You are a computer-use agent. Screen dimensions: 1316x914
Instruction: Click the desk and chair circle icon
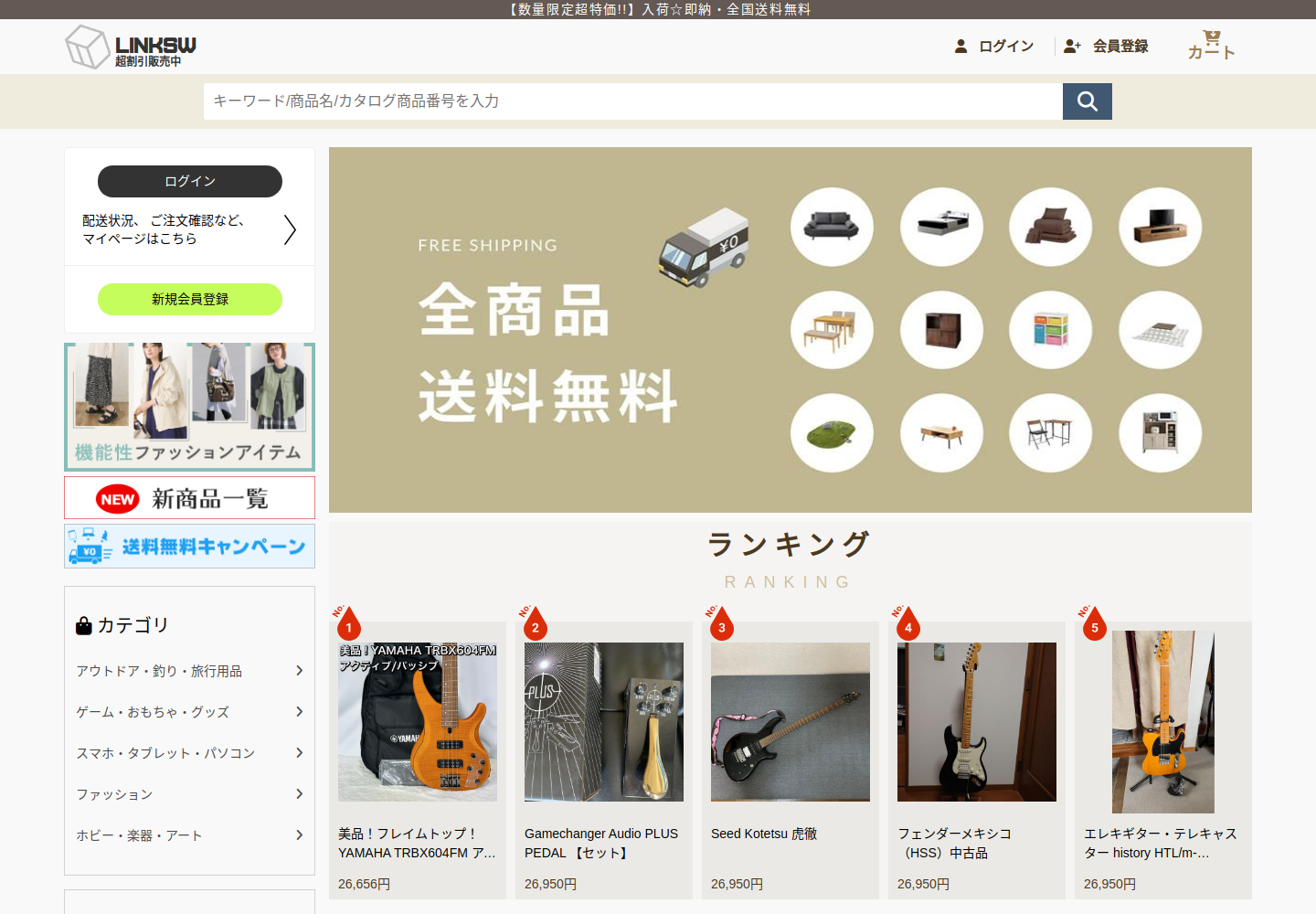click(1051, 433)
